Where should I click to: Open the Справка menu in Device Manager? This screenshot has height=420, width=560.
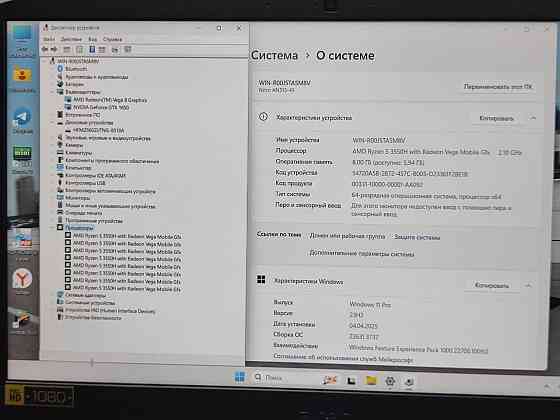[x=112, y=39]
